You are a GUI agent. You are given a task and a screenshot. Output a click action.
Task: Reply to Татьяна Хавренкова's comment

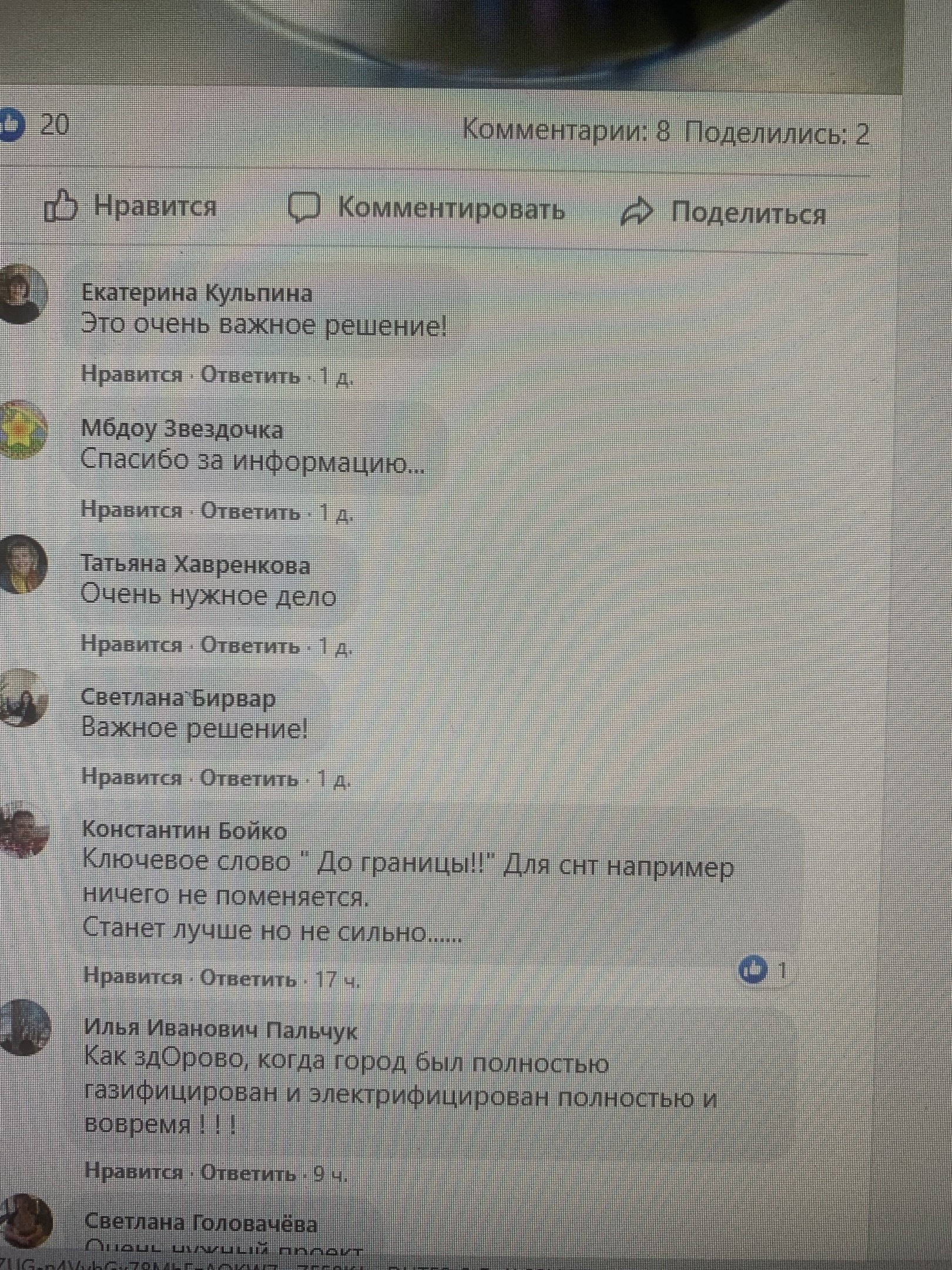[x=250, y=646]
